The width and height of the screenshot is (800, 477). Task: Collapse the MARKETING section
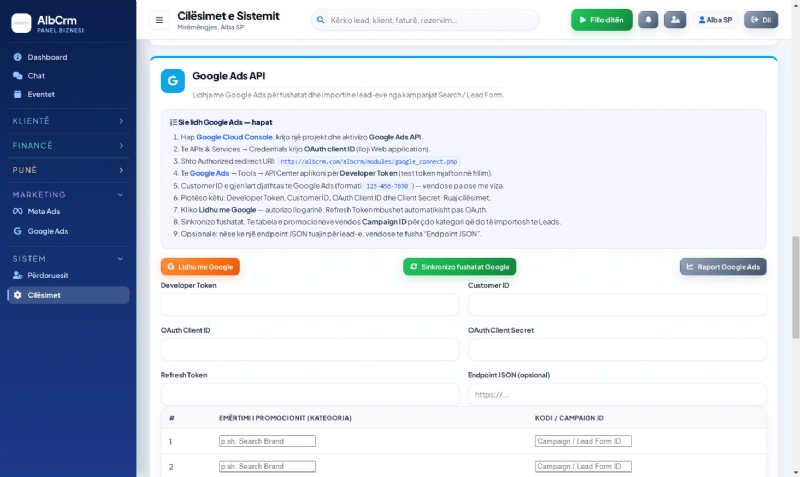click(x=68, y=194)
